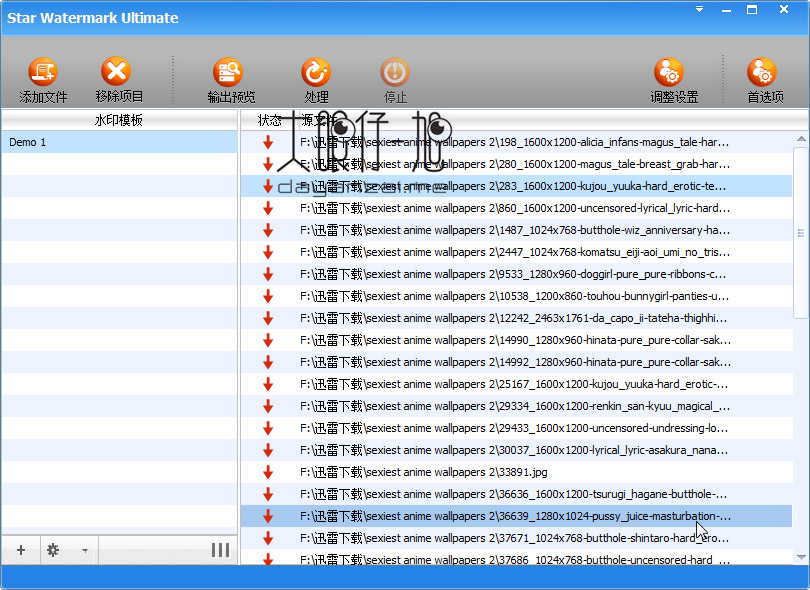Screen dimensions: 810x590
Task: Click the vertical scrollbar thumb of file list
Action: [x=801, y=233]
